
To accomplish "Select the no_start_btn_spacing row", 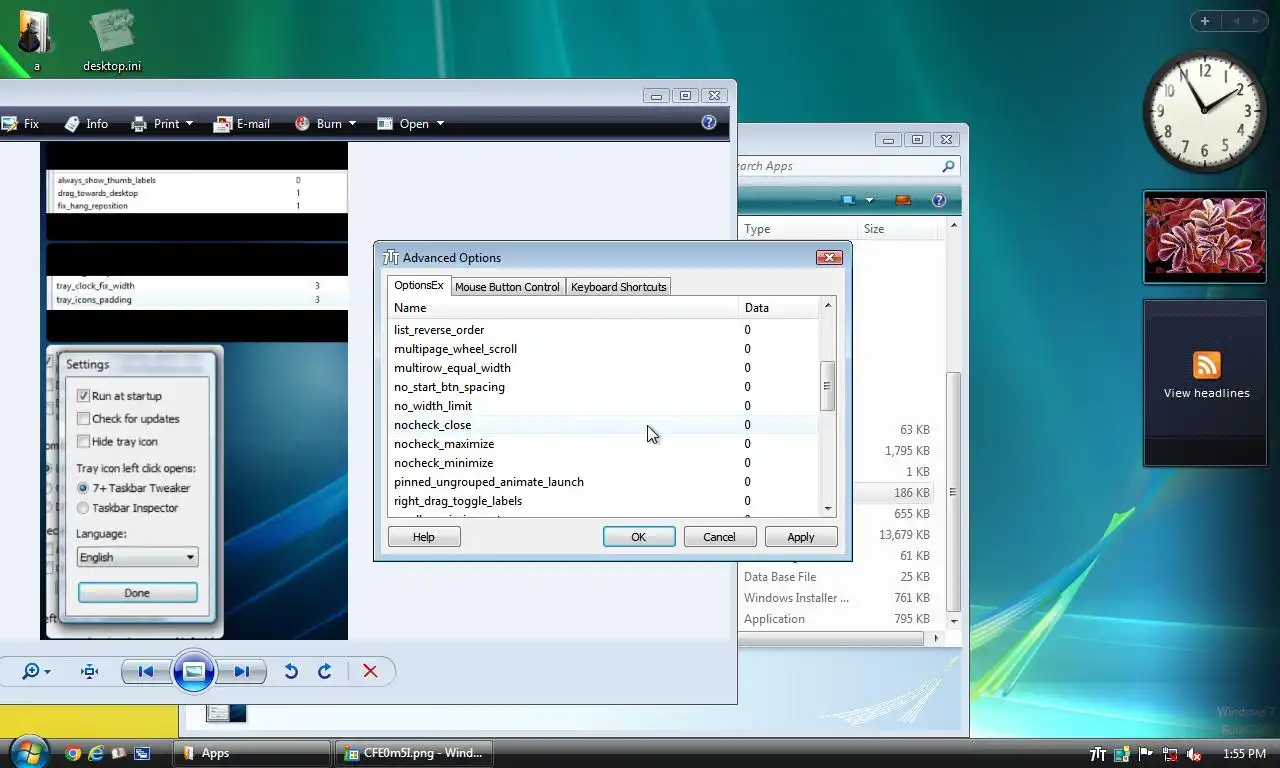I will [604, 387].
